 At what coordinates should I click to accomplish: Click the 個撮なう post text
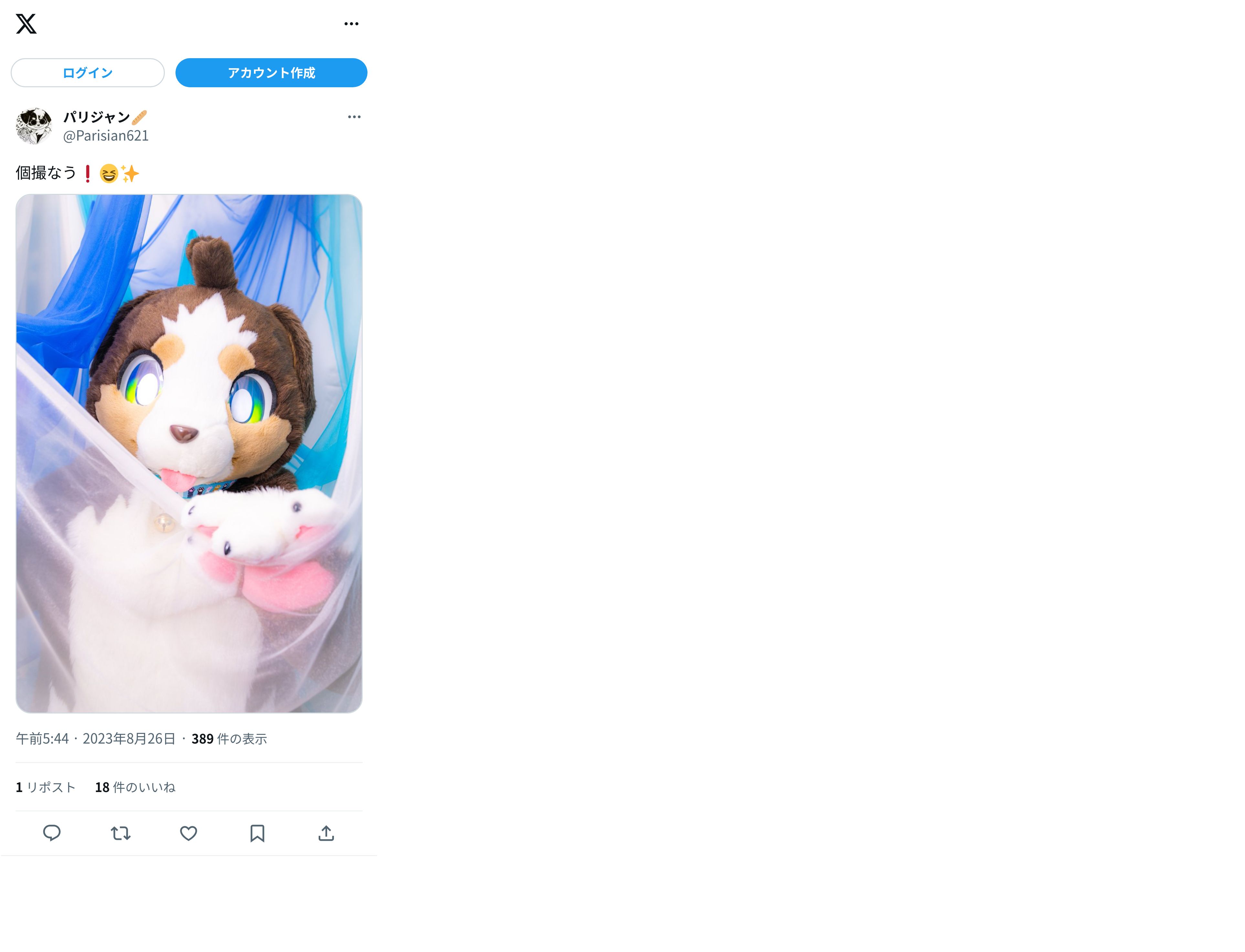click(46, 173)
